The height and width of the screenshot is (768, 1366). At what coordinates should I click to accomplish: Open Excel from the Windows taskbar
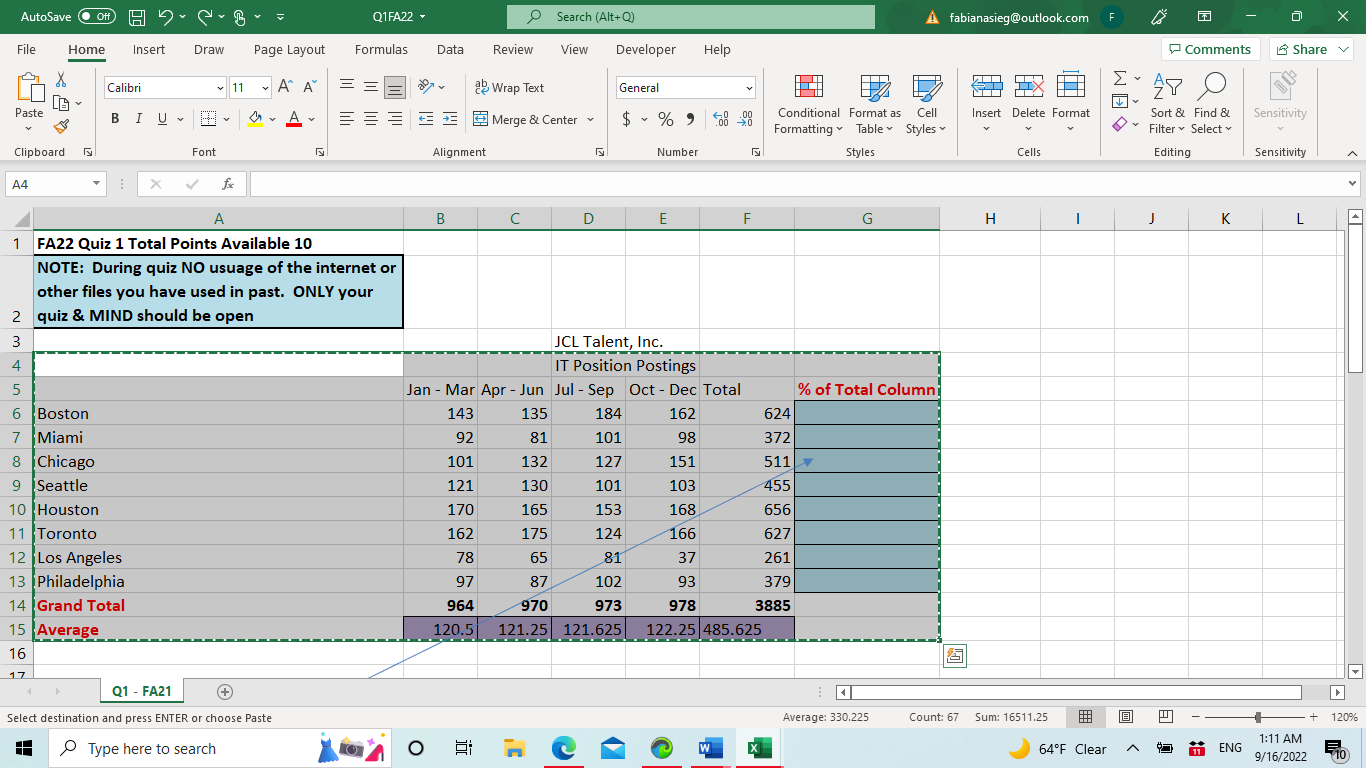click(x=759, y=748)
